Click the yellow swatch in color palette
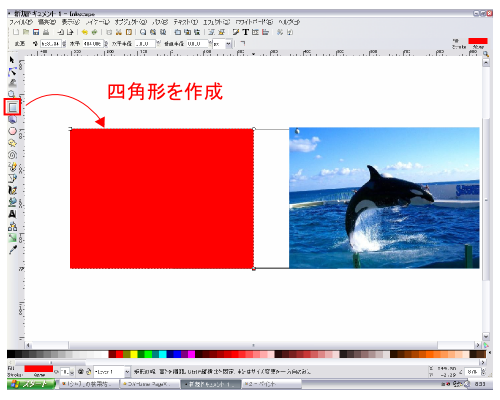 134,354
